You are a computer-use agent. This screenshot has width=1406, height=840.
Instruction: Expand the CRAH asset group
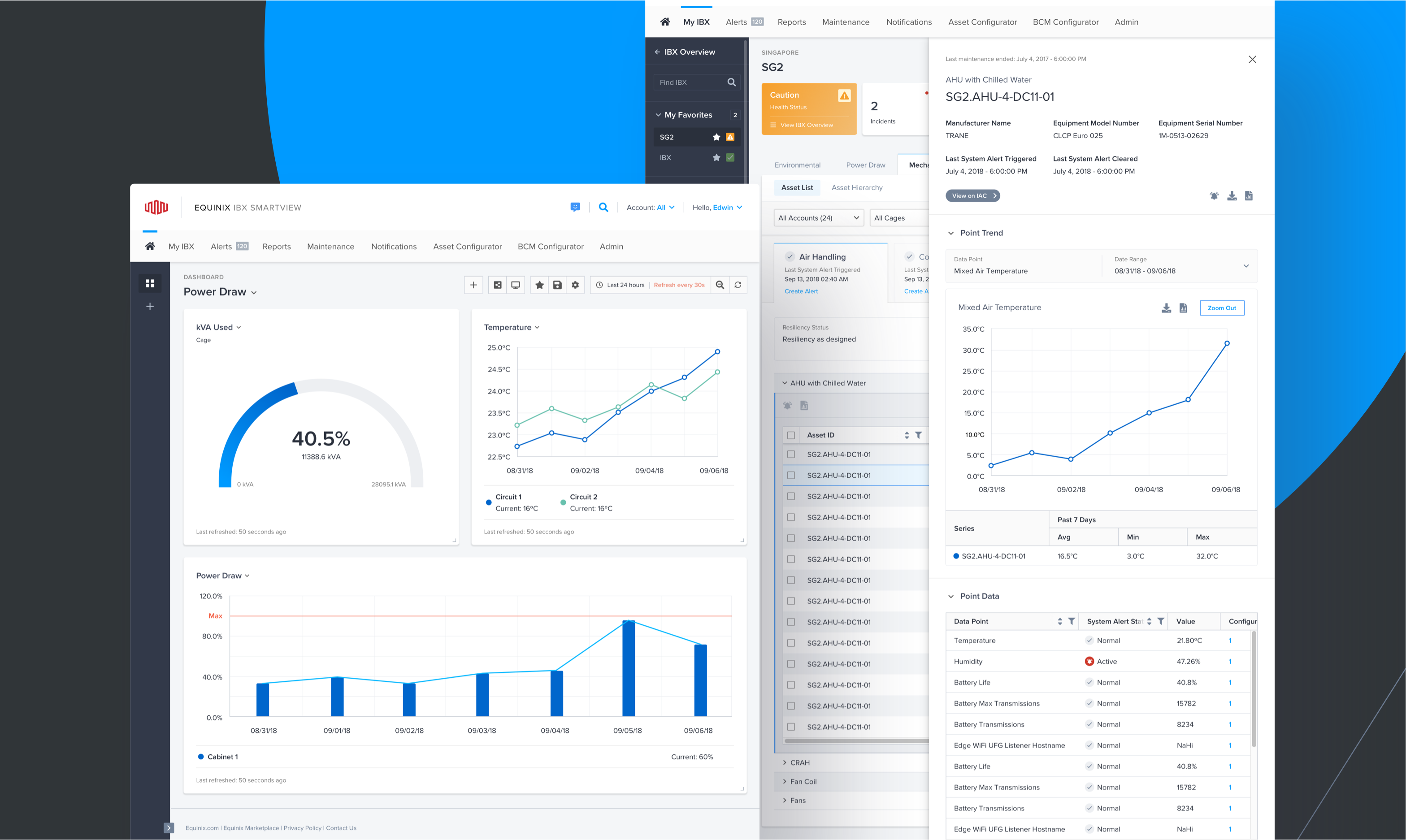pyautogui.click(x=785, y=762)
